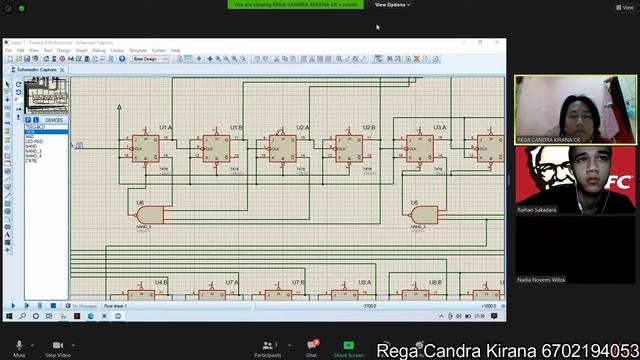Open the Library menu

coord(117,50)
